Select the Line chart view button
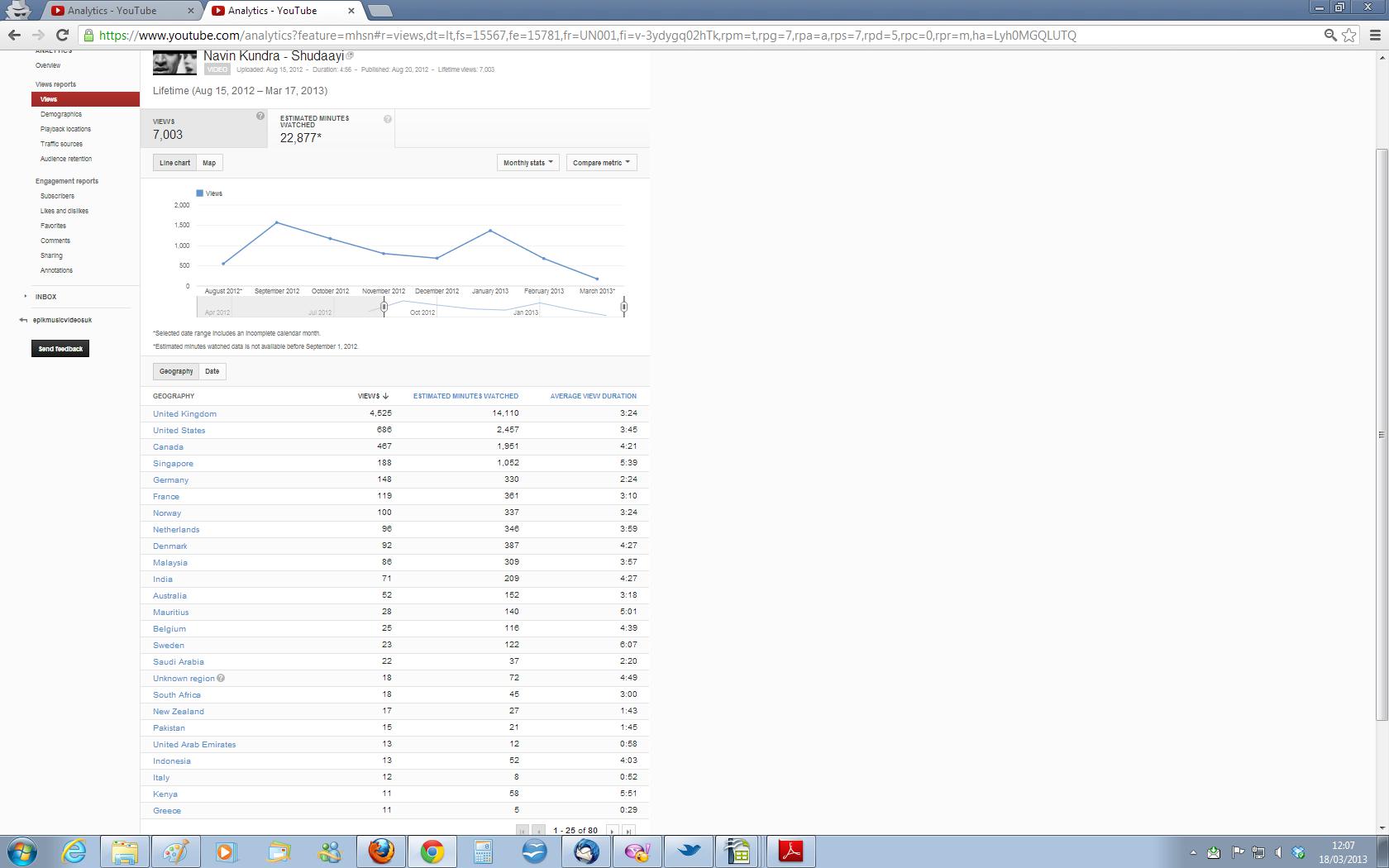 (174, 163)
